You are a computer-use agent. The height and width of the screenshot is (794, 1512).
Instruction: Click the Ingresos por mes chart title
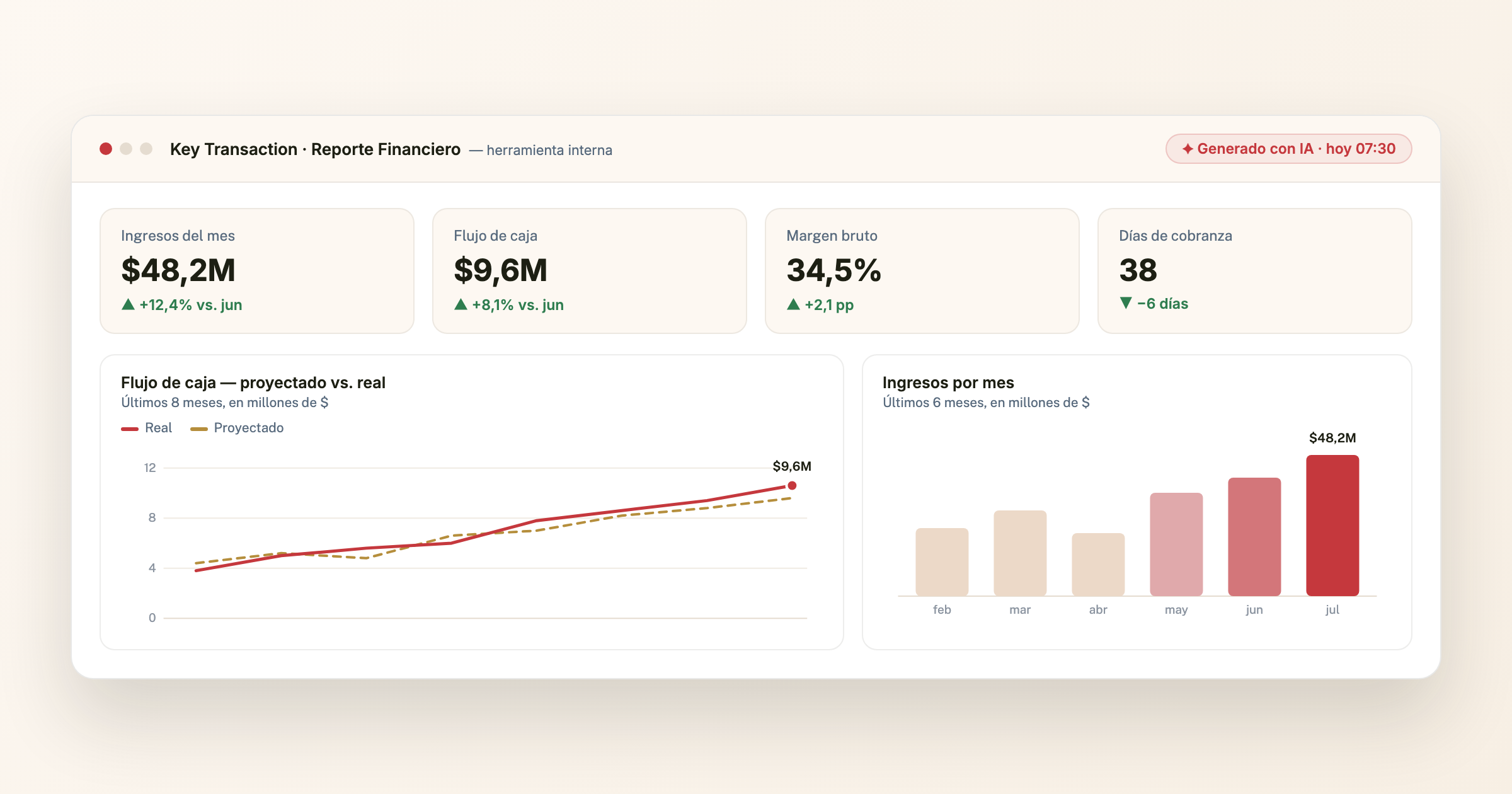tap(948, 383)
